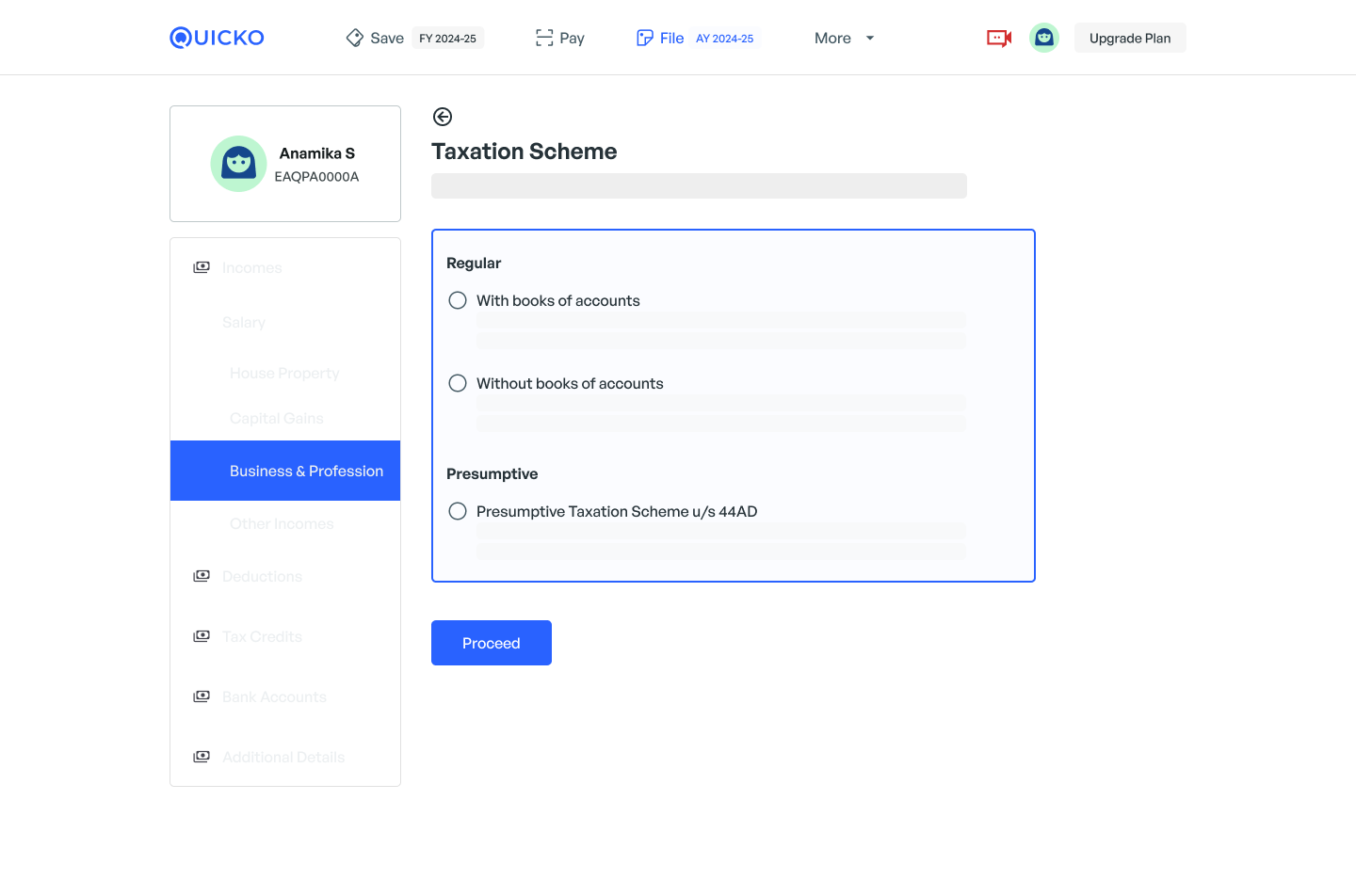The width and height of the screenshot is (1356, 896).
Task: Click the Save diamond icon
Action: [355, 38]
